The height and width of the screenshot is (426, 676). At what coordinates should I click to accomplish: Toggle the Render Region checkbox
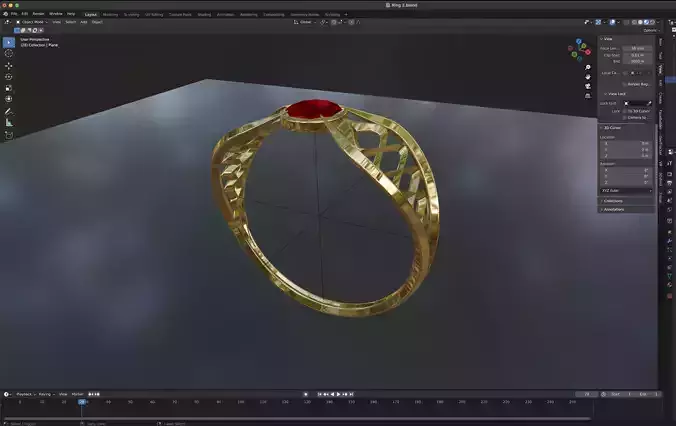pos(625,84)
